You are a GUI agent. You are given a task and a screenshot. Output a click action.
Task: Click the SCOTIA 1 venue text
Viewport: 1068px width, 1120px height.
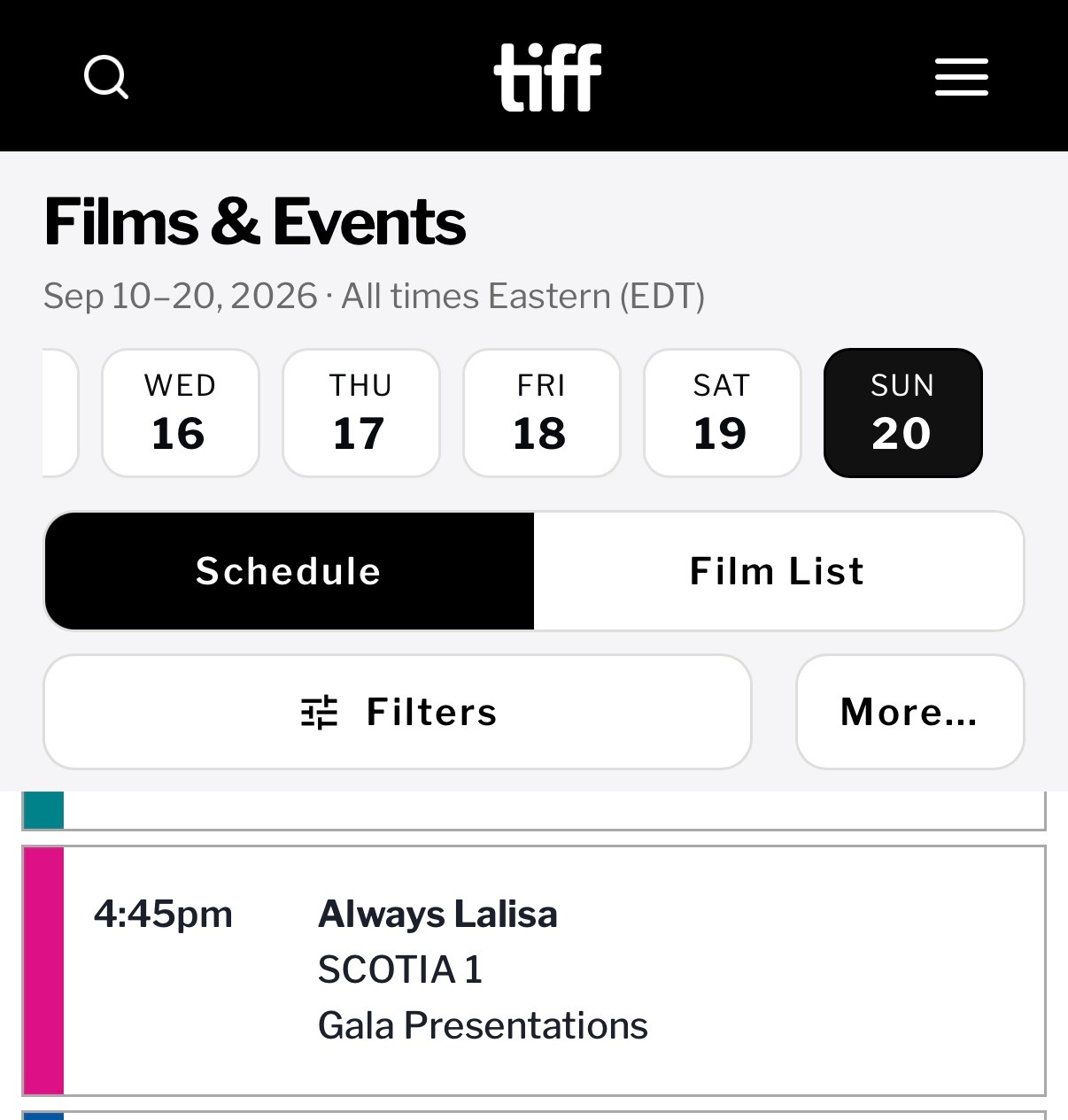click(x=400, y=969)
